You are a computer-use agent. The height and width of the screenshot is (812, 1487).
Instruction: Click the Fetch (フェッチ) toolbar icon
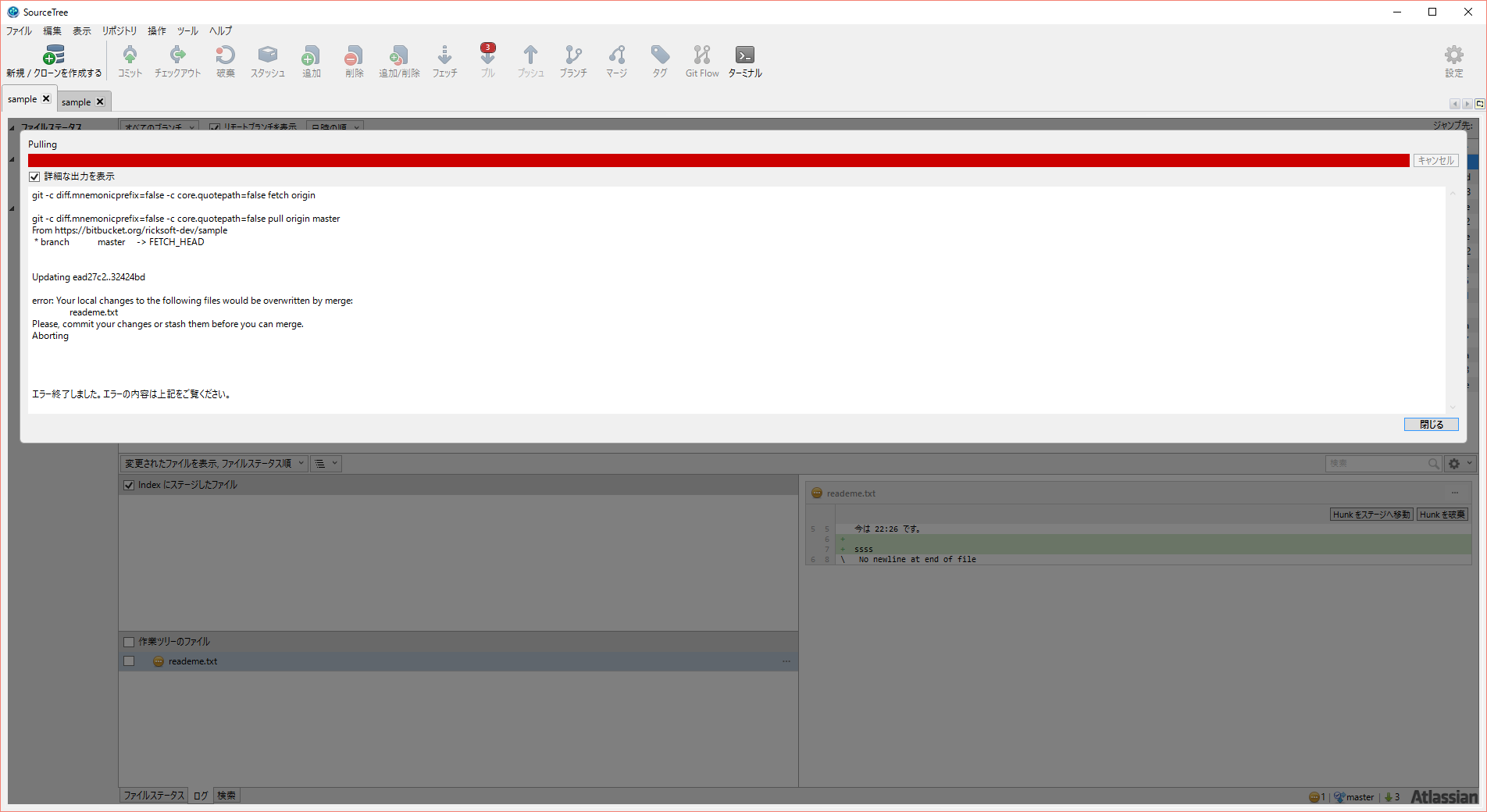click(444, 55)
